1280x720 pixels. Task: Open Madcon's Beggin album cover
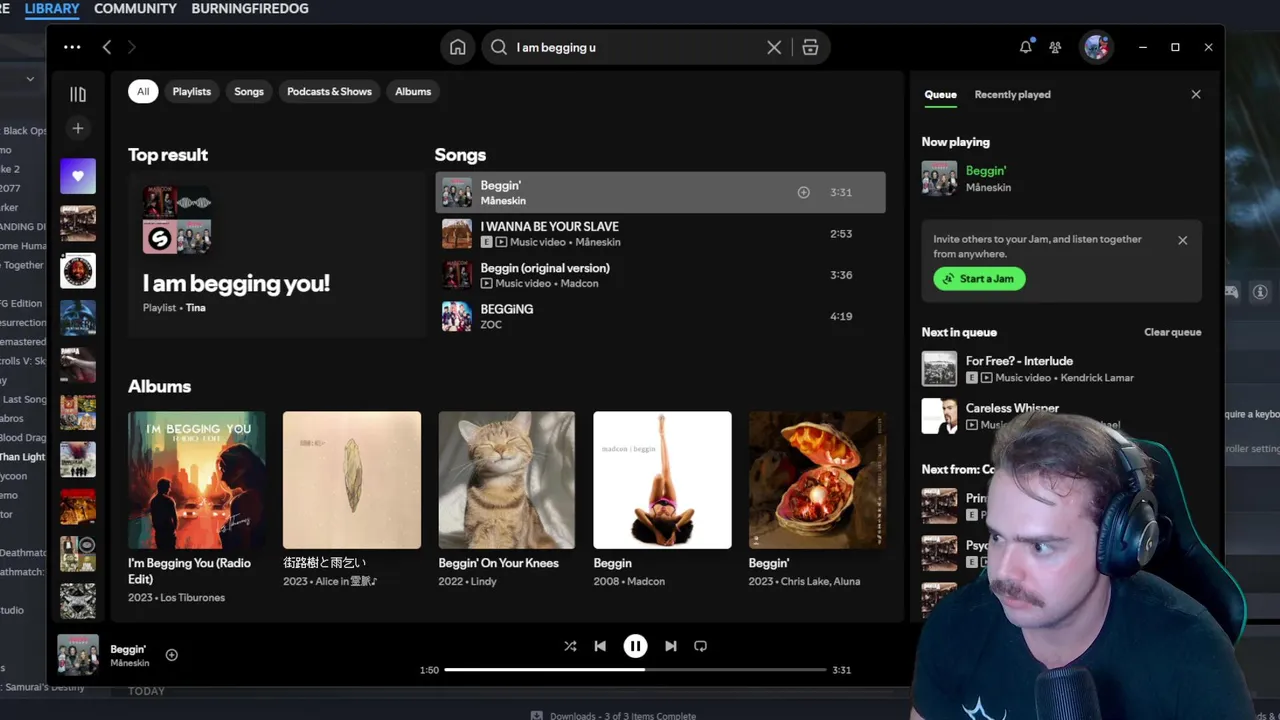click(x=662, y=480)
